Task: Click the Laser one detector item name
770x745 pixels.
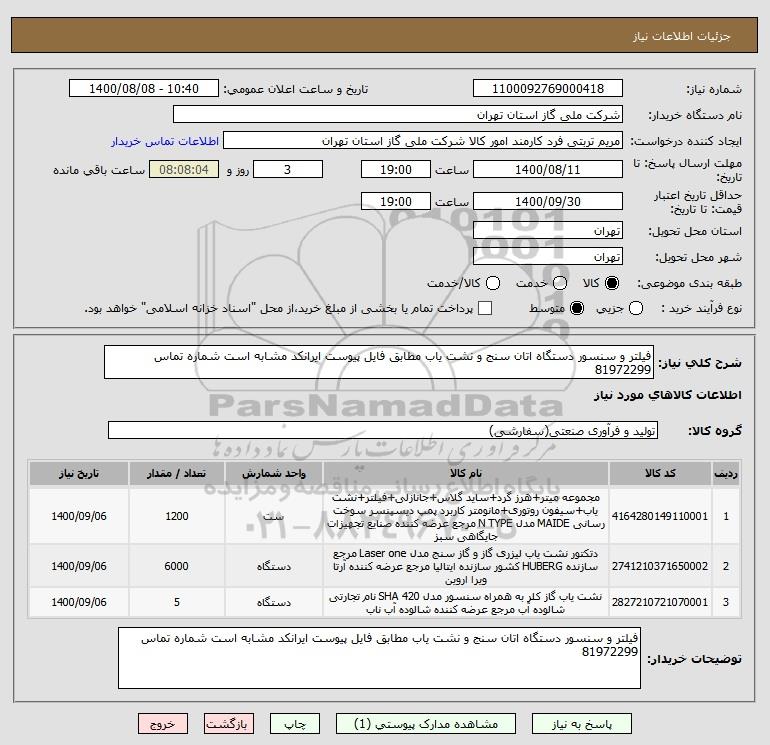Action: point(466,566)
